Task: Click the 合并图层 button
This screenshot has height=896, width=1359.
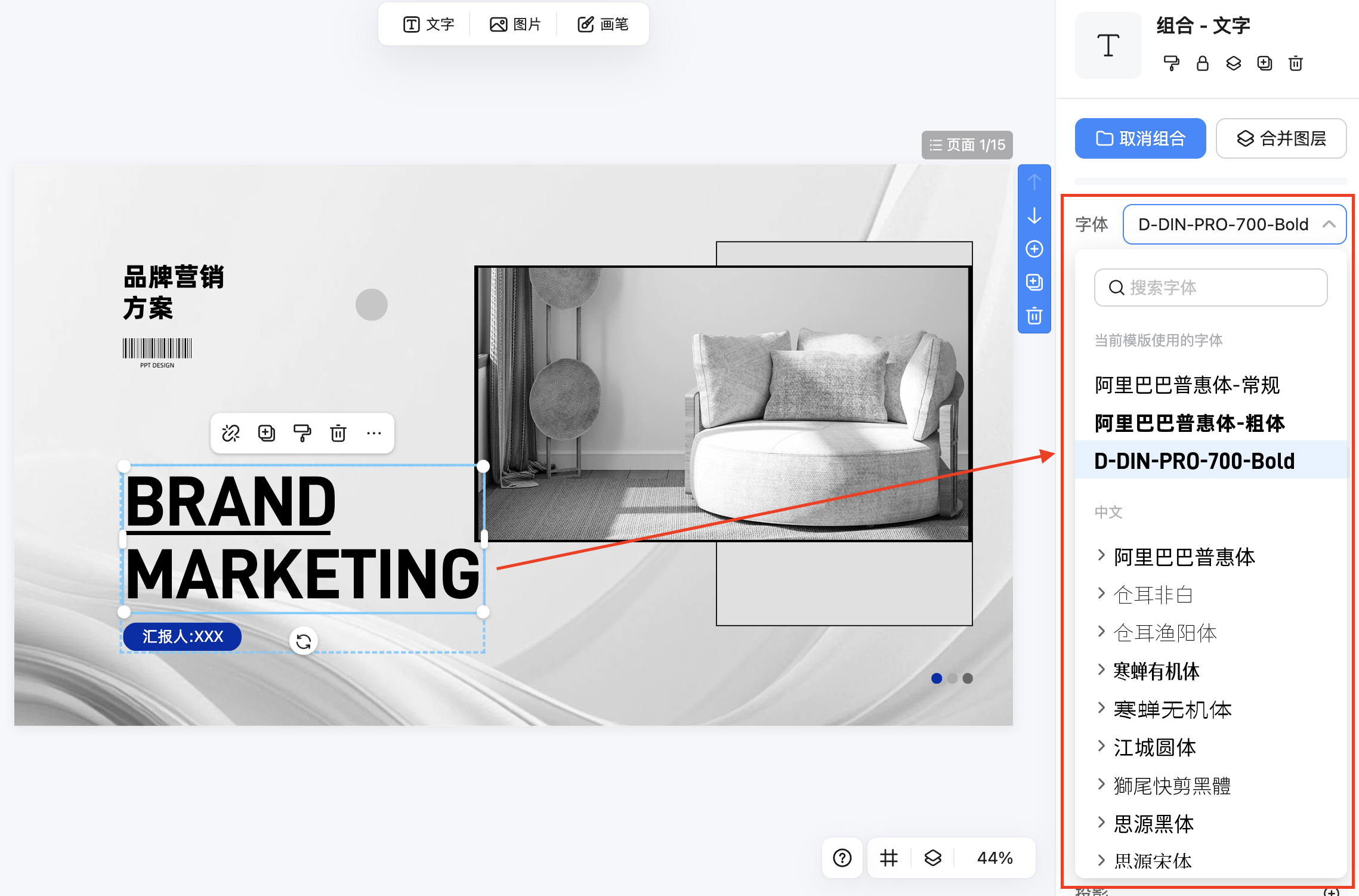Action: [1281, 138]
